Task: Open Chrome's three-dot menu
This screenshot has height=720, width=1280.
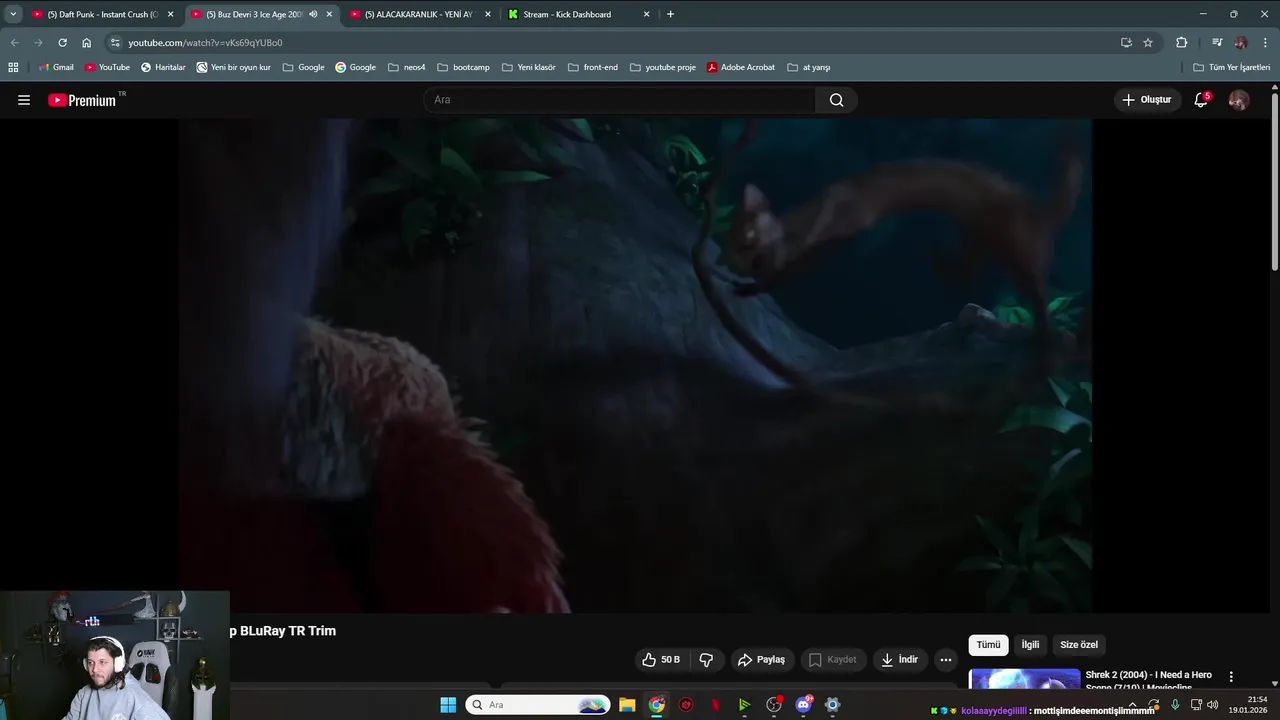Action: (x=1266, y=43)
